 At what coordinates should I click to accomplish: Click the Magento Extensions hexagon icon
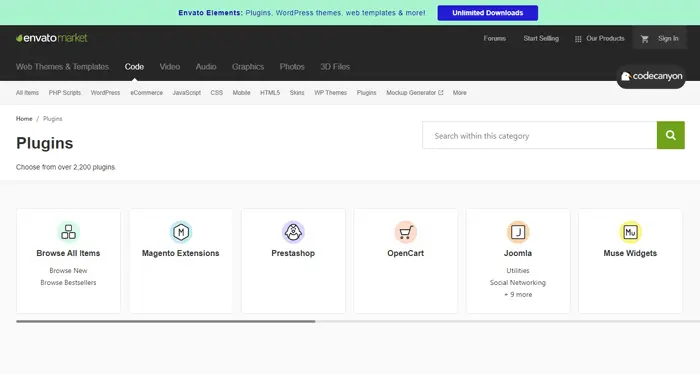[x=181, y=232]
